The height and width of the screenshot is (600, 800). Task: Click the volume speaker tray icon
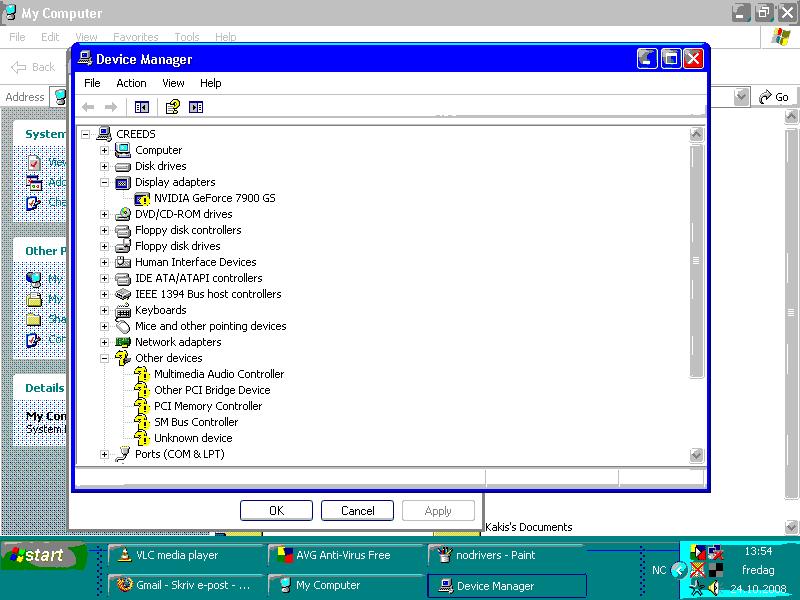point(713,588)
